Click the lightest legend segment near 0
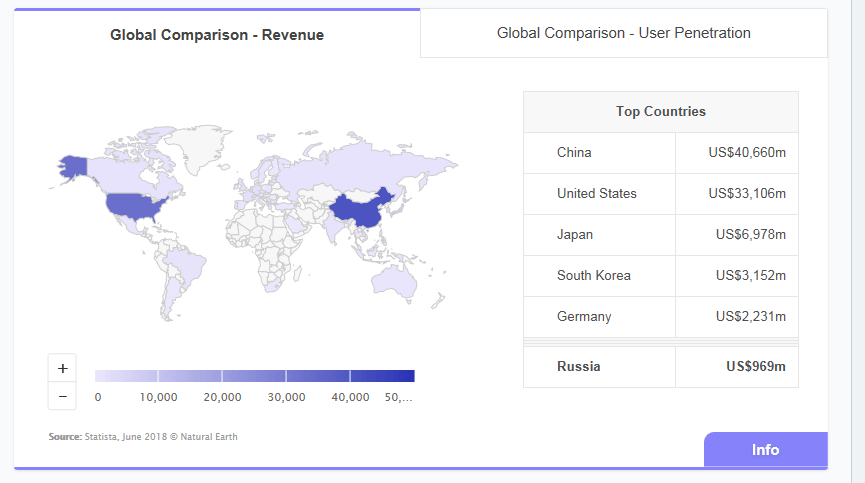The image size is (865, 483). tap(126, 376)
